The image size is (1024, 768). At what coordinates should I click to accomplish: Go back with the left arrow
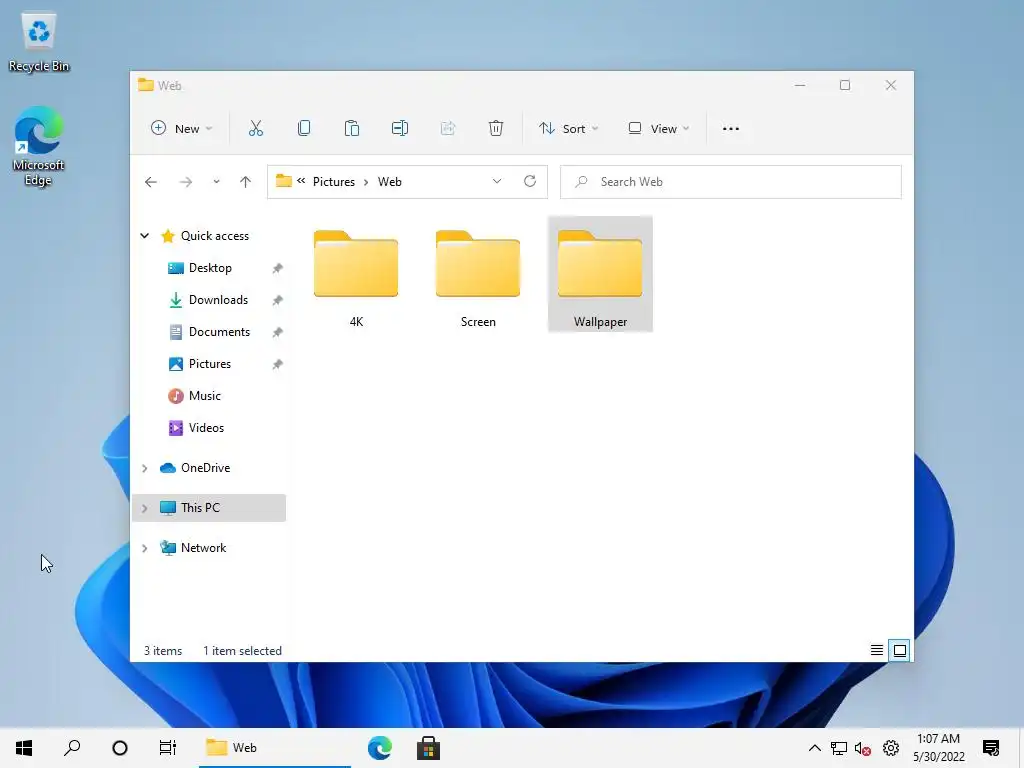coord(151,182)
